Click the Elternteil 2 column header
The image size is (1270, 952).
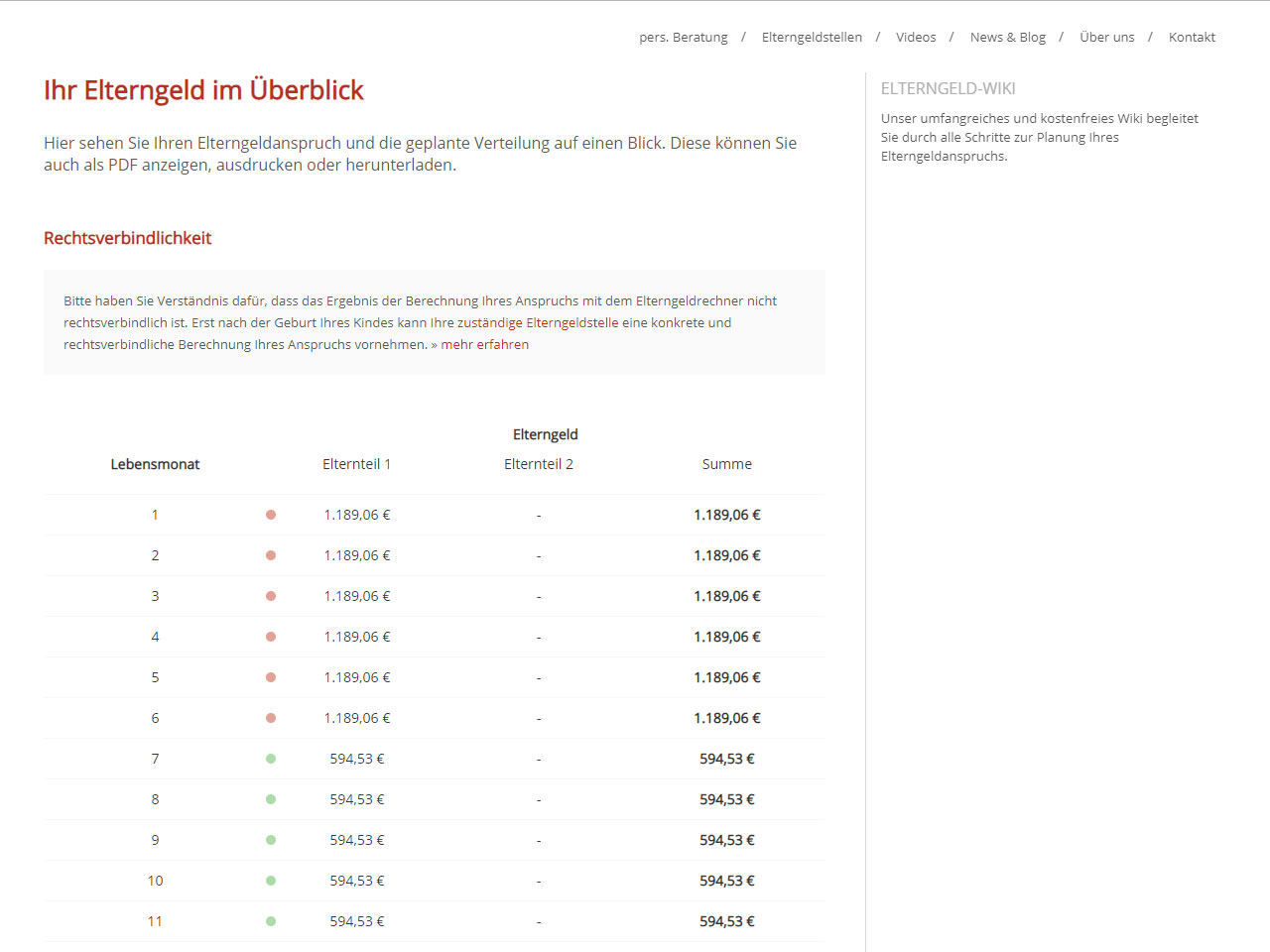[x=539, y=464]
